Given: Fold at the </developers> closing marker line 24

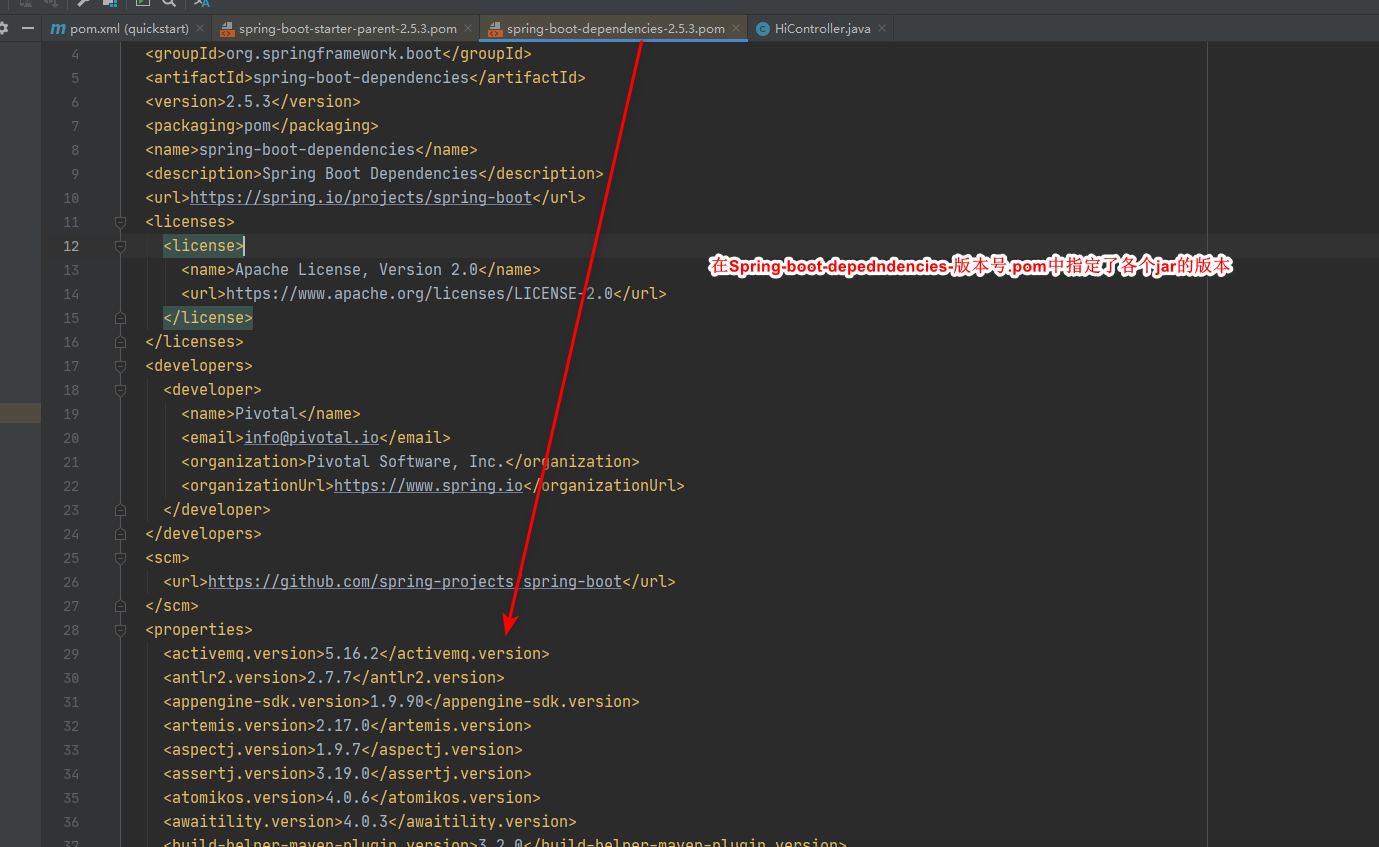Looking at the screenshot, I should (x=120, y=534).
